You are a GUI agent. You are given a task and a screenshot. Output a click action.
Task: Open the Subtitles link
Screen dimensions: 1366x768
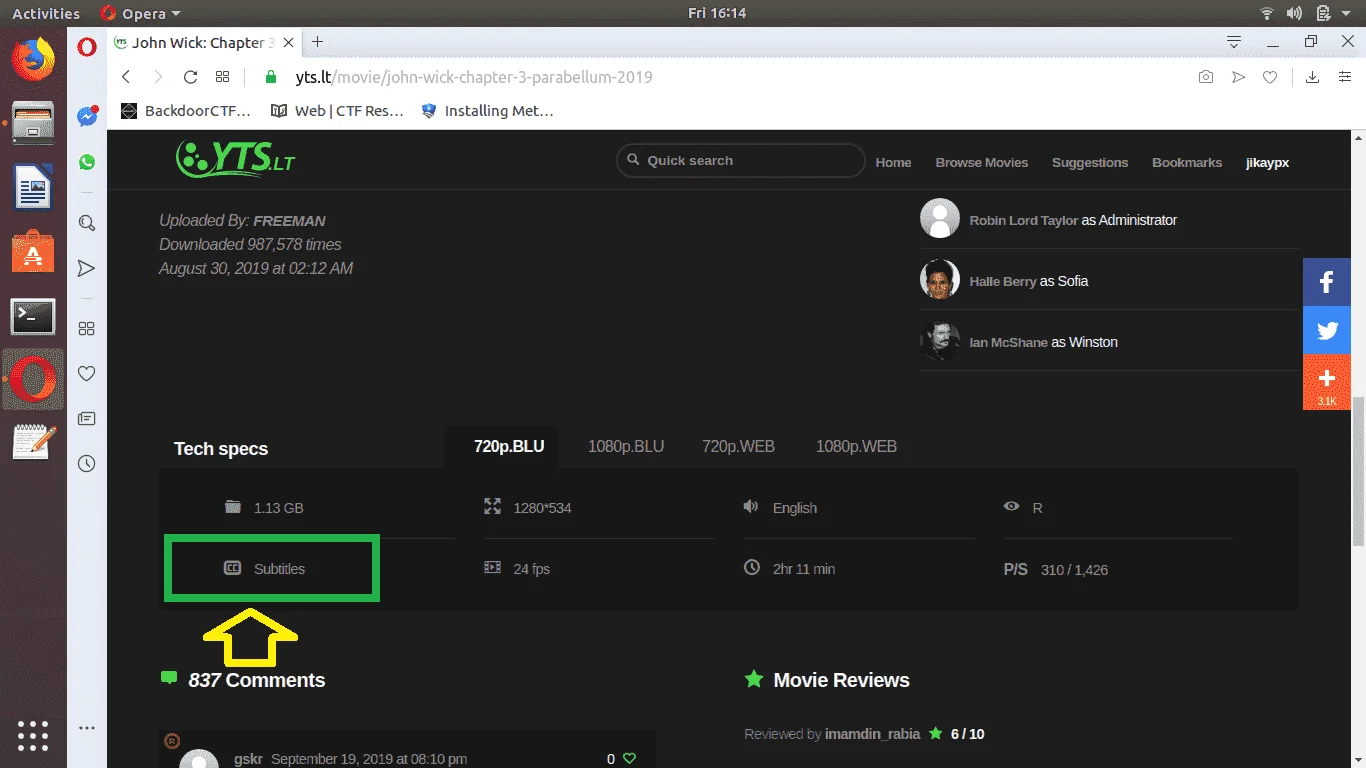pos(279,569)
